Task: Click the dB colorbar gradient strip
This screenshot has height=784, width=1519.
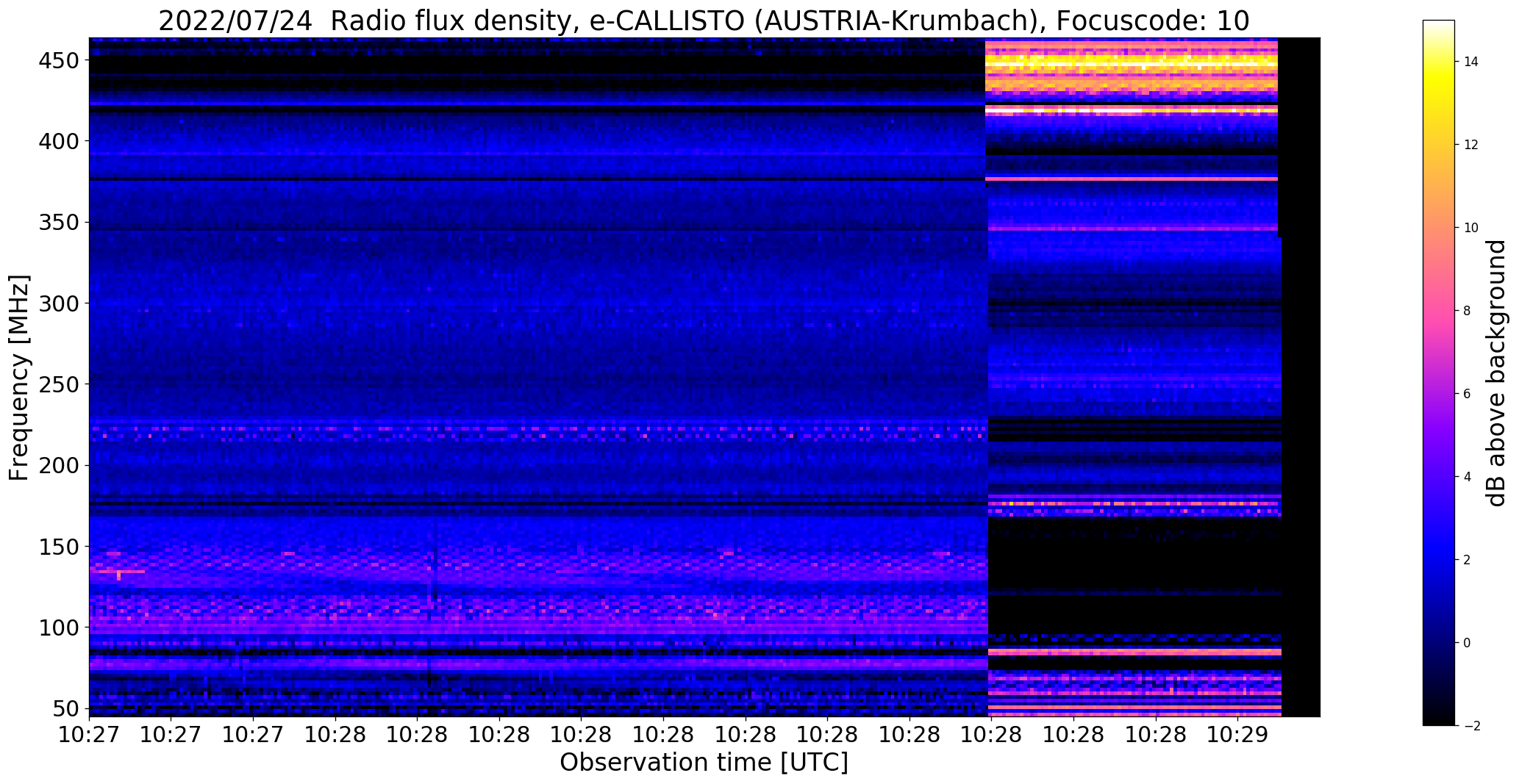Action: point(1438,373)
